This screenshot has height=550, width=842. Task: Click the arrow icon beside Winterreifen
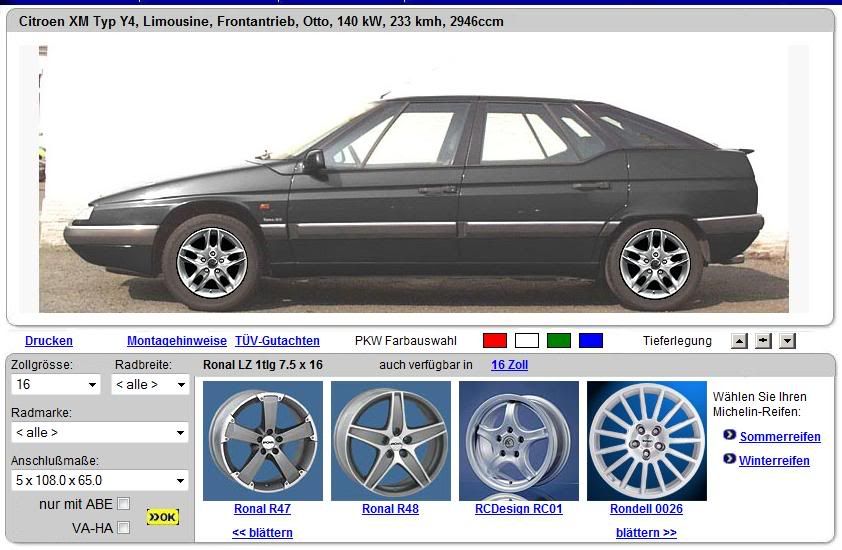pyautogui.click(x=729, y=459)
